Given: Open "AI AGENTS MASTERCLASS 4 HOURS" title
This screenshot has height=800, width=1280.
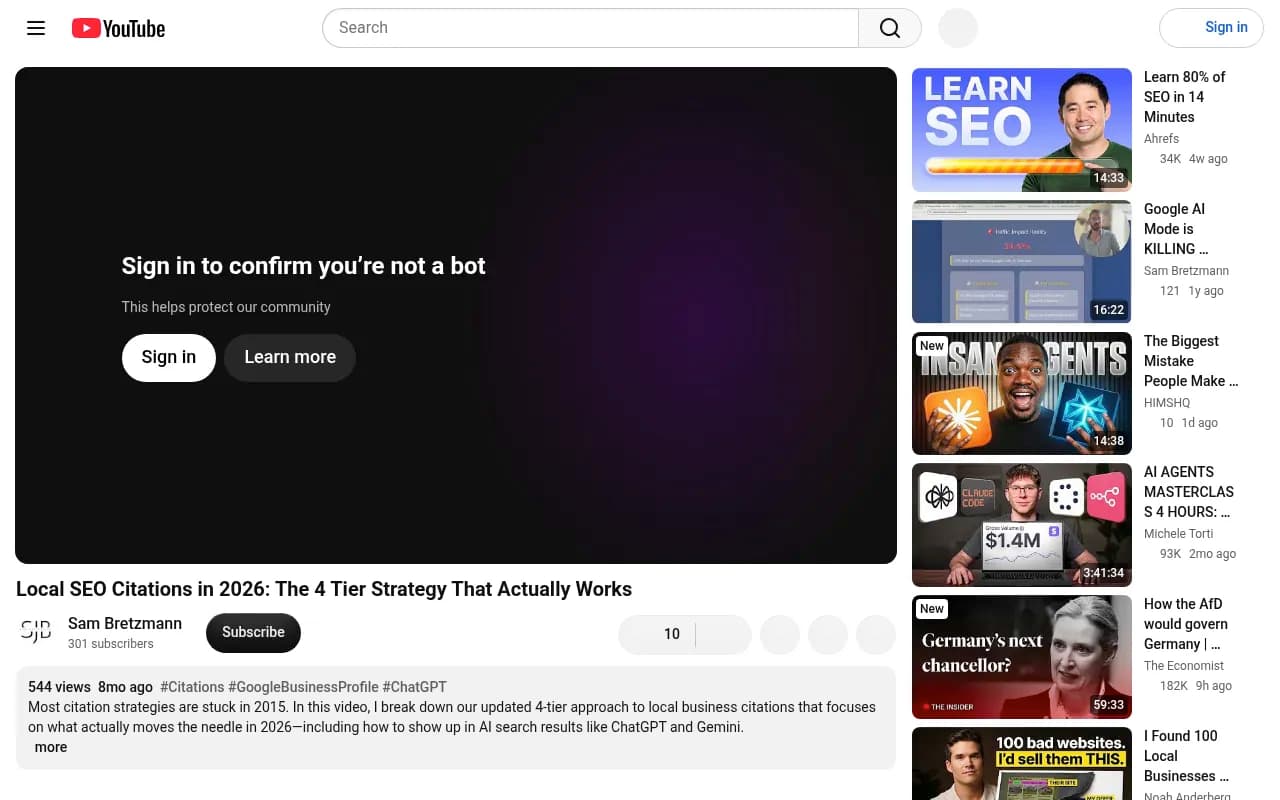Looking at the screenshot, I should 1189,492.
